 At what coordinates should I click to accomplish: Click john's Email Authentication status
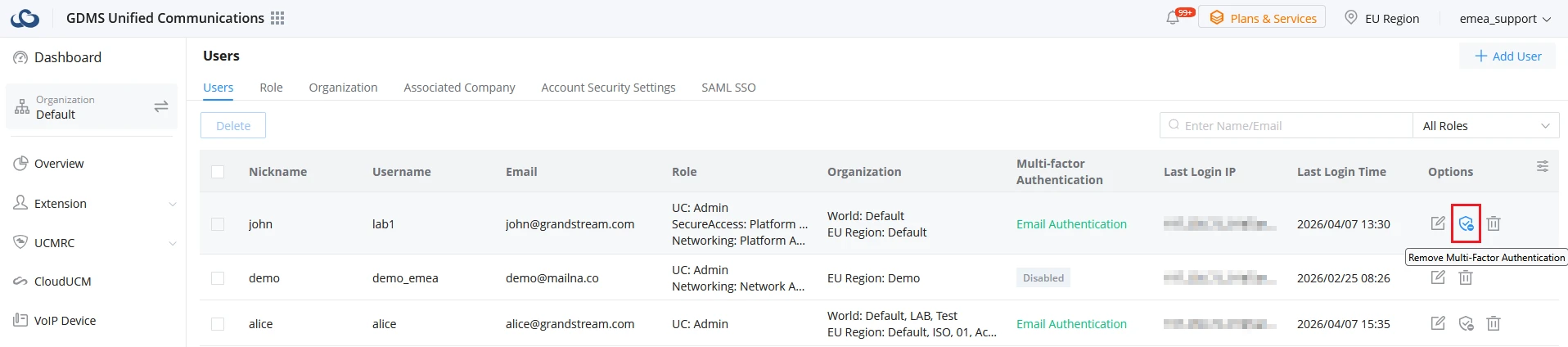[1071, 224]
